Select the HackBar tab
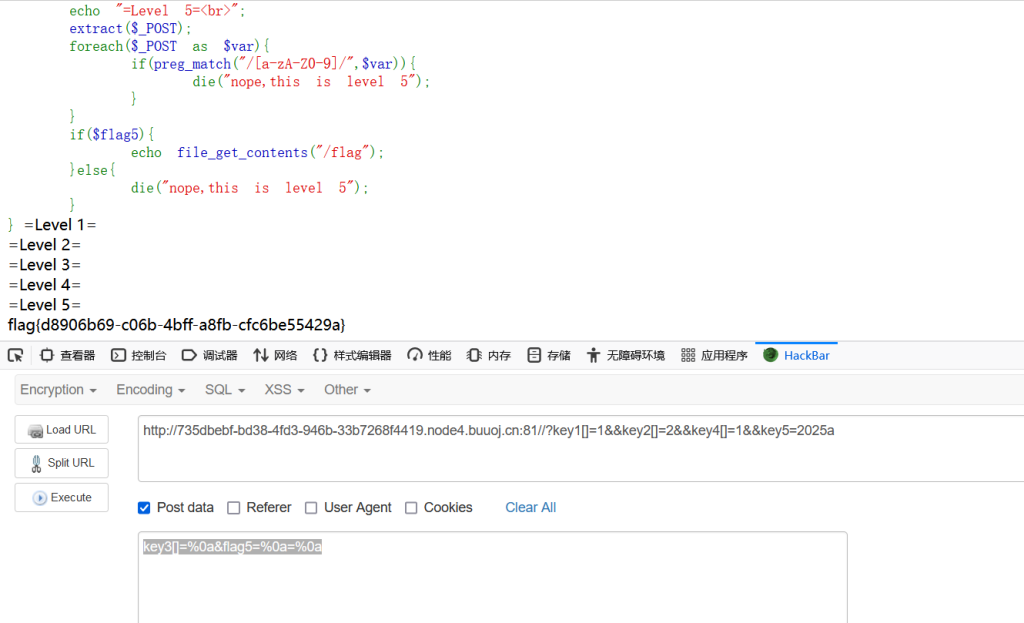 796,355
